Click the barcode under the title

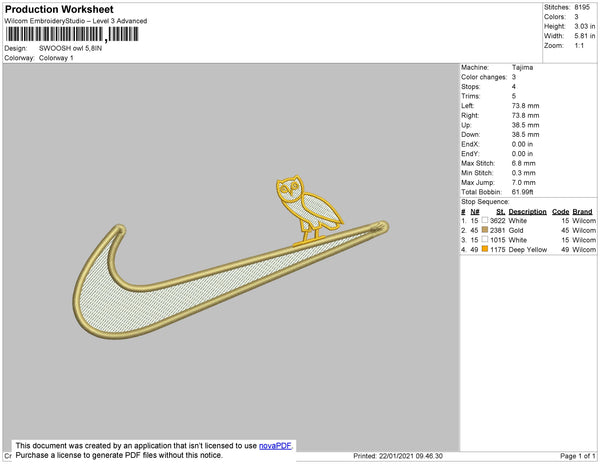click(72, 35)
